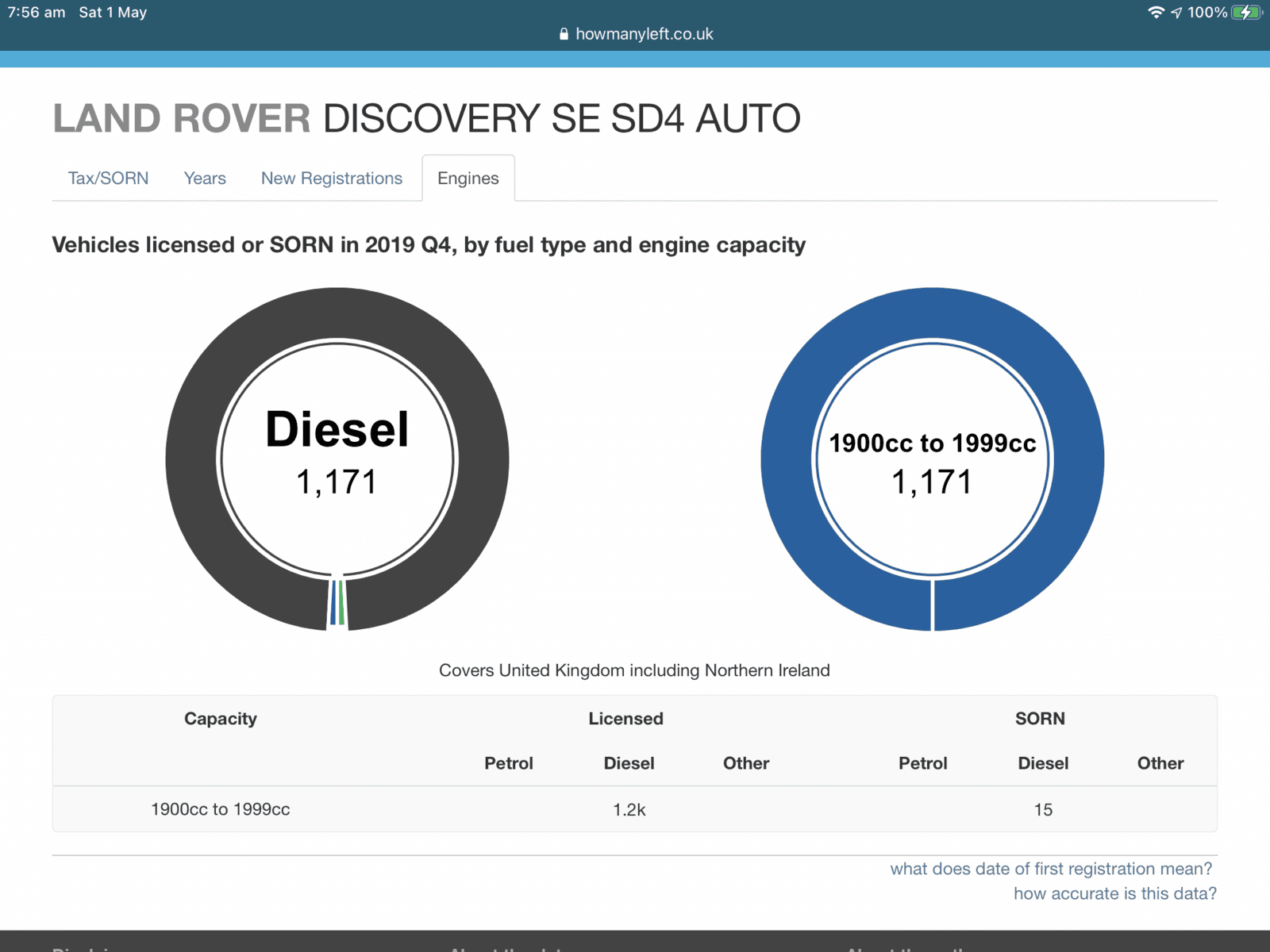
Task: Click the Licensed Diesel subheader
Action: pyautogui.click(x=629, y=763)
